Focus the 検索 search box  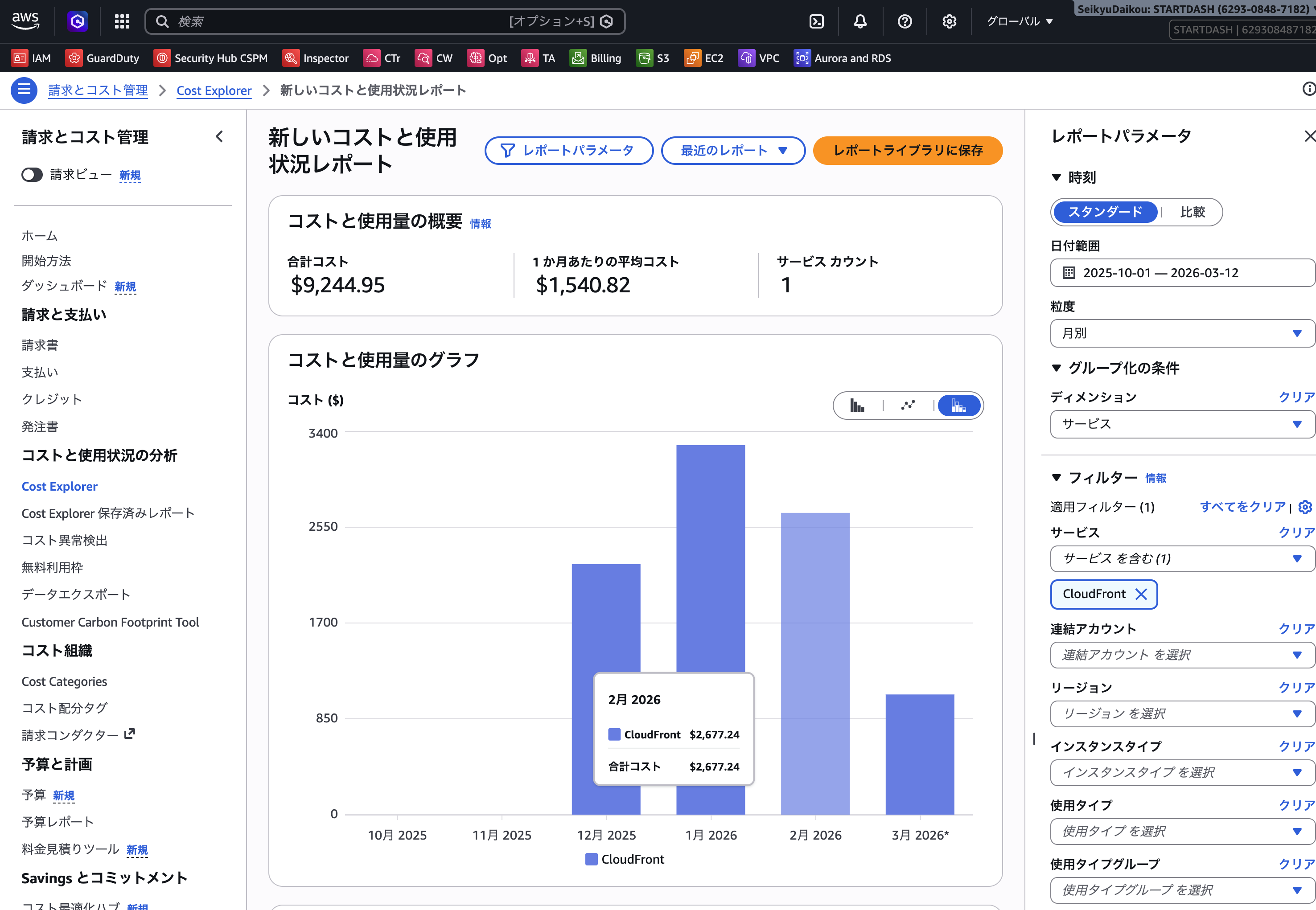[385, 21]
